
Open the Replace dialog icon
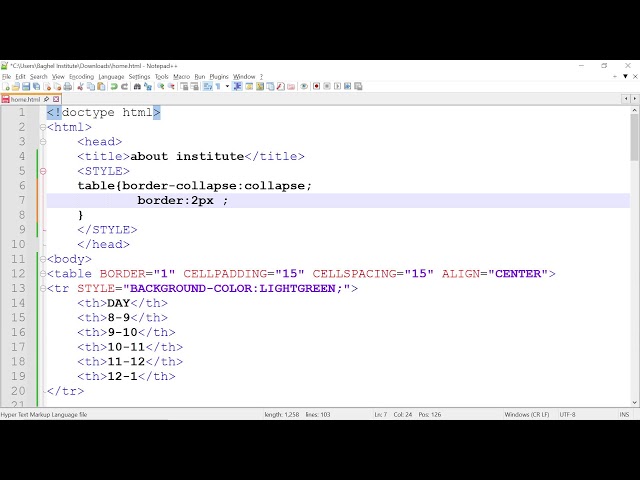(148, 86)
